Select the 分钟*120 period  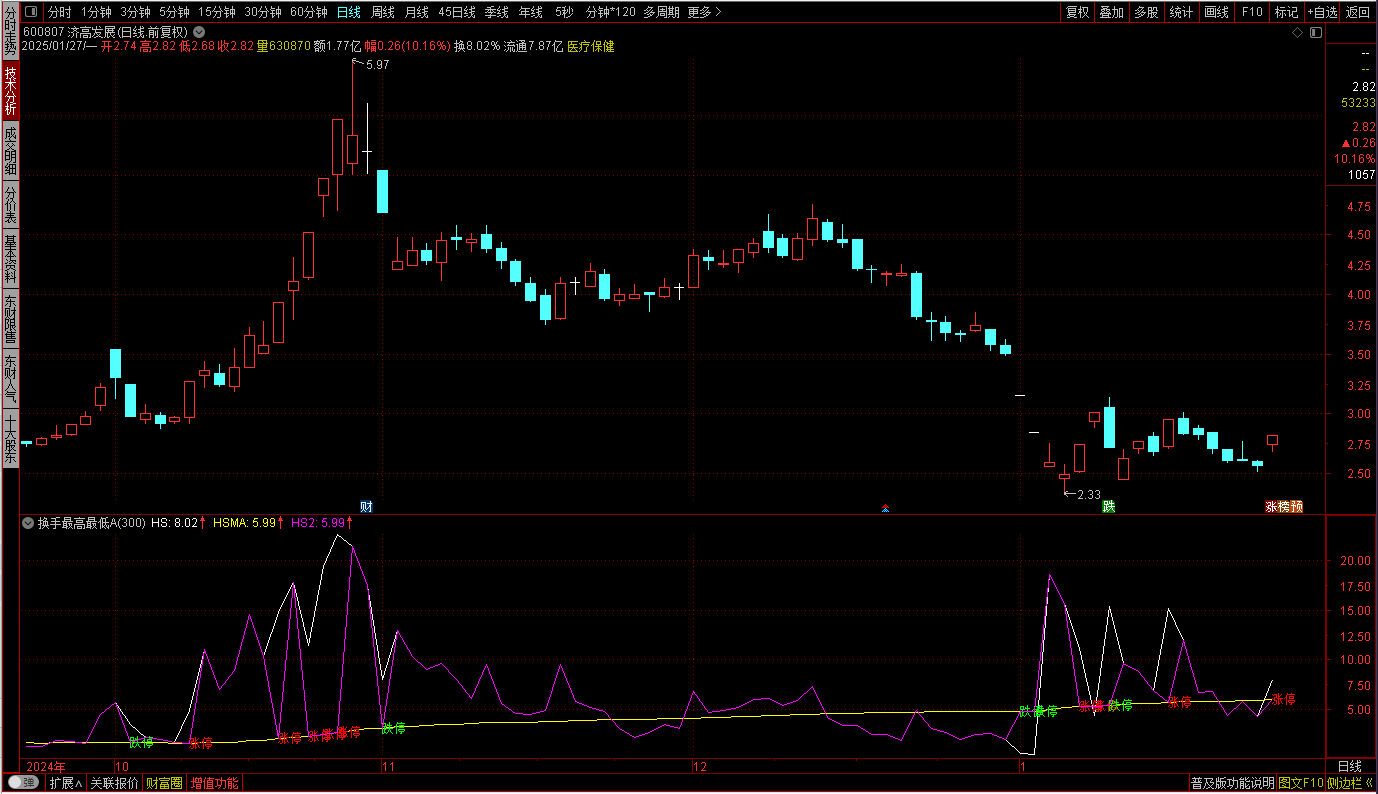click(610, 12)
